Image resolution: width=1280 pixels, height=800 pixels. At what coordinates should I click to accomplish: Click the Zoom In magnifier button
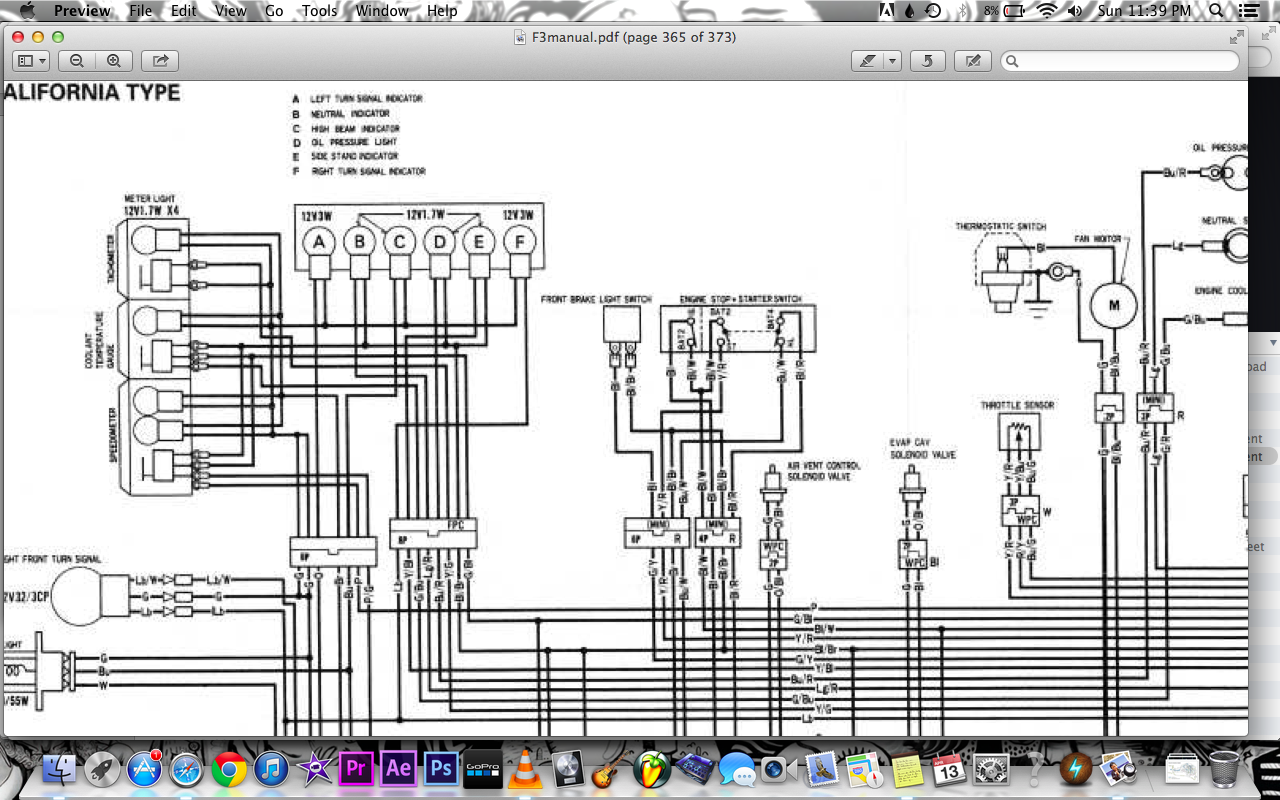point(114,61)
